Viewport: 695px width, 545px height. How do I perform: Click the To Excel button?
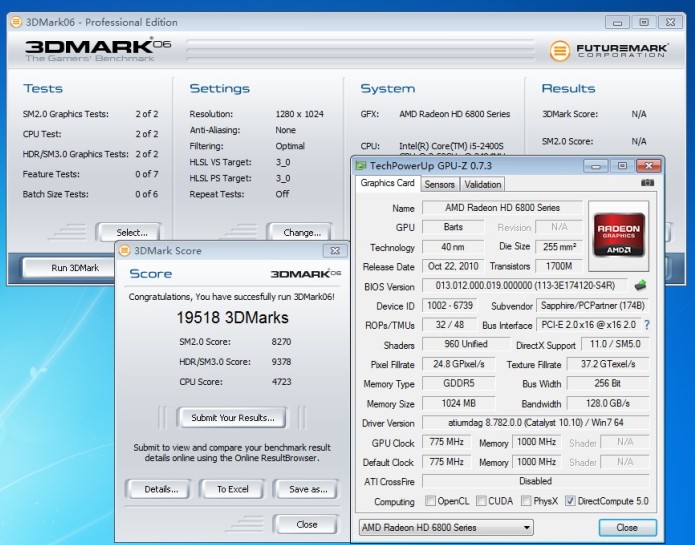pyautogui.click(x=232, y=489)
